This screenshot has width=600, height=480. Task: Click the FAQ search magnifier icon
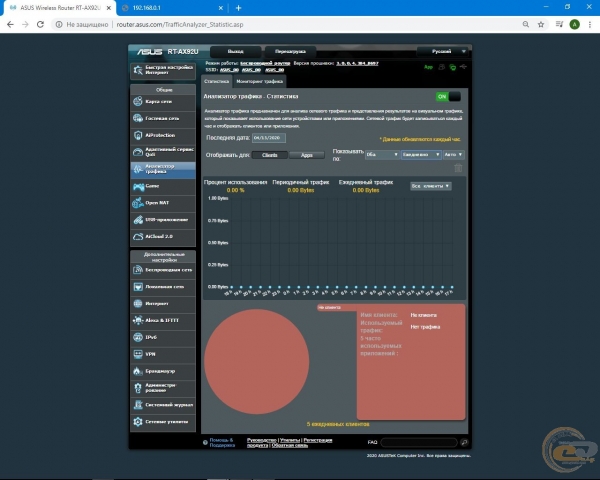[464, 442]
